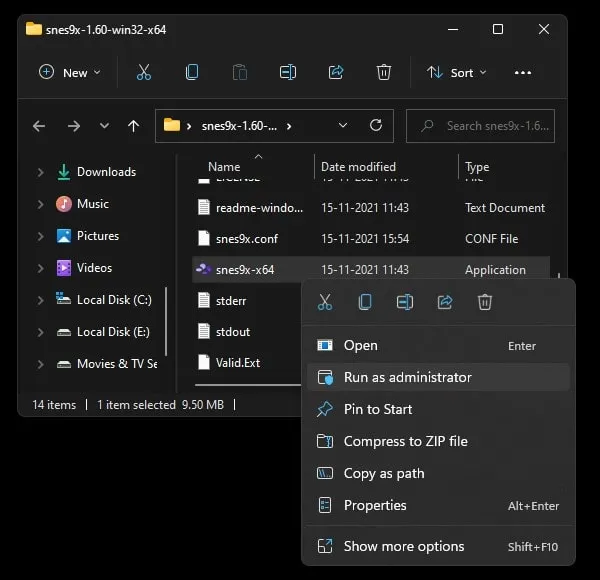Click the Search snes9x-1.6... input field
Image resolution: width=600 pixels, height=580 pixels.
pyautogui.click(x=480, y=126)
